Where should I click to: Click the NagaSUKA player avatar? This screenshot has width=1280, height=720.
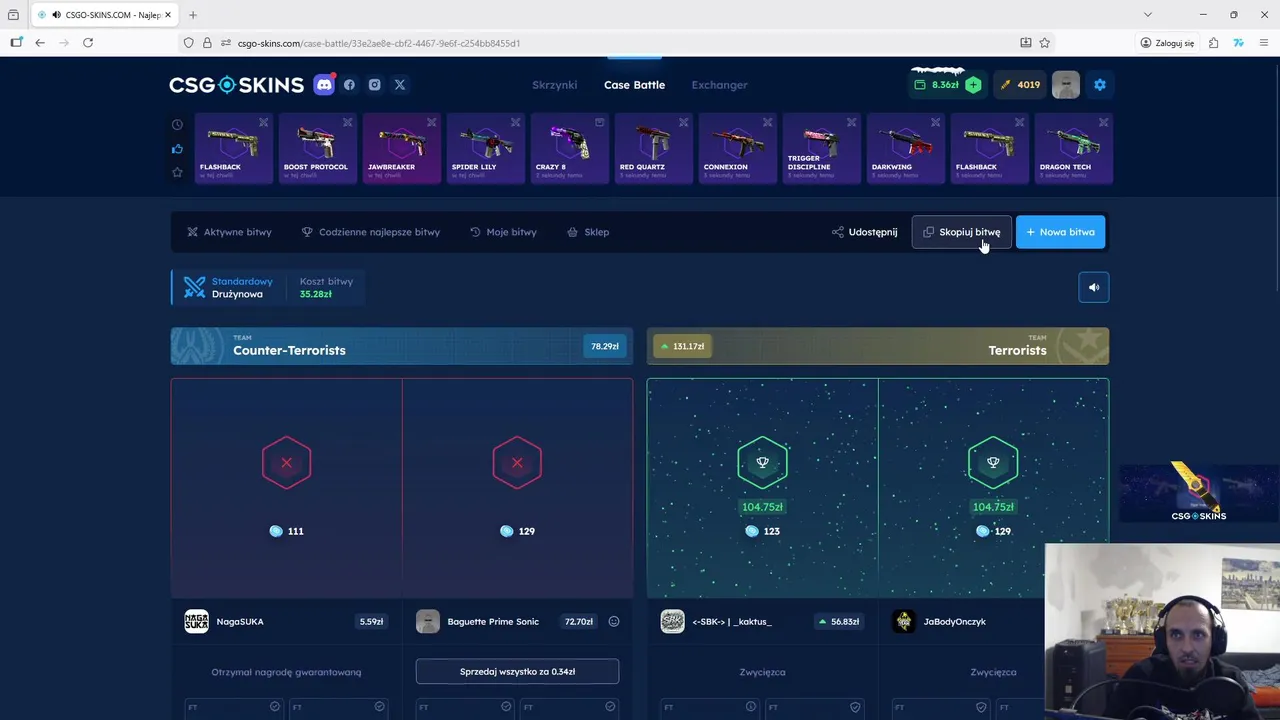pyautogui.click(x=196, y=621)
